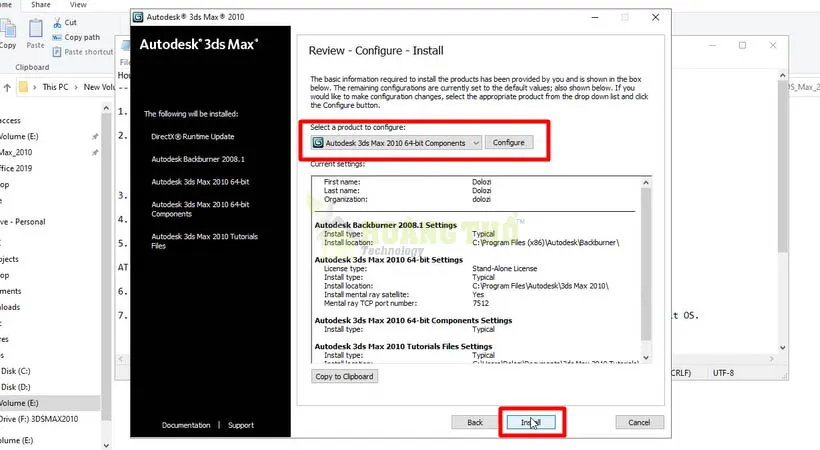Image resolution: width=820 pixels, height=450 pixels.
Task: Click 'Autodesk 3ds Max 2010 Tutorials Files' in list
Action: pyautogui.click(x=204, y=241)
